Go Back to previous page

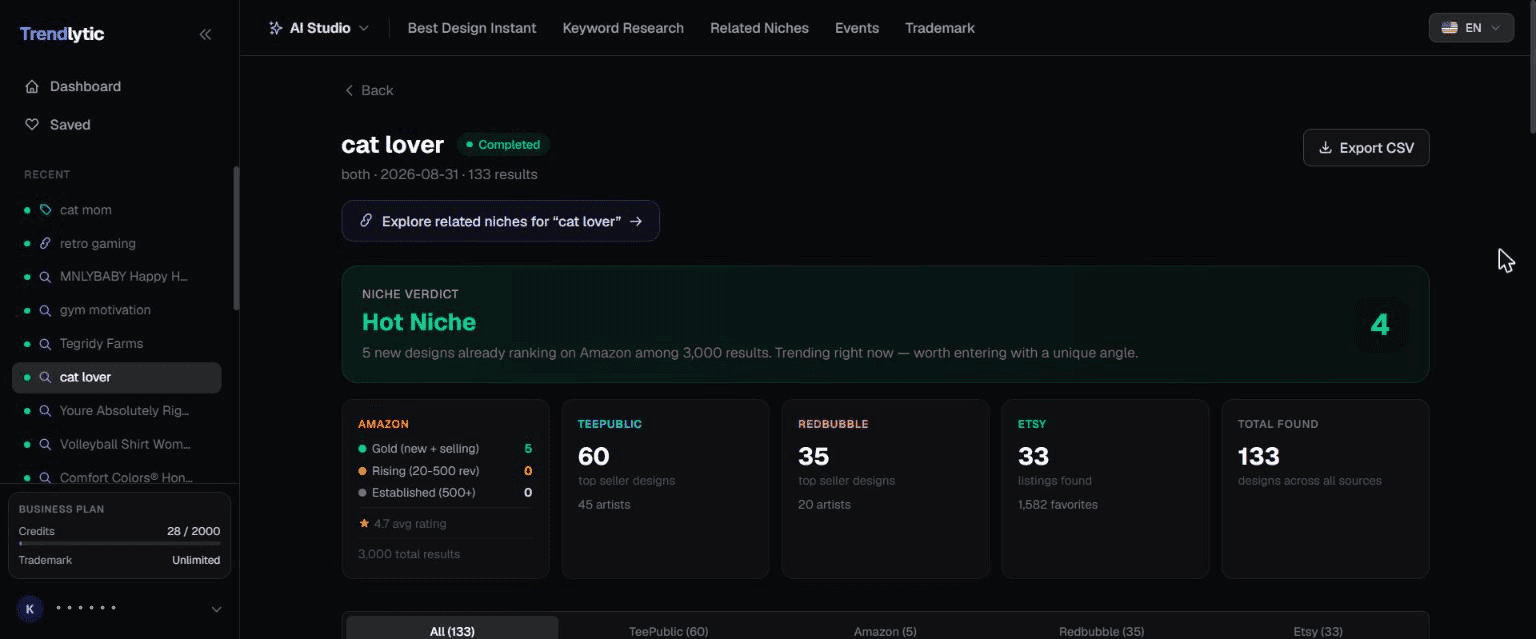(368, 90)
